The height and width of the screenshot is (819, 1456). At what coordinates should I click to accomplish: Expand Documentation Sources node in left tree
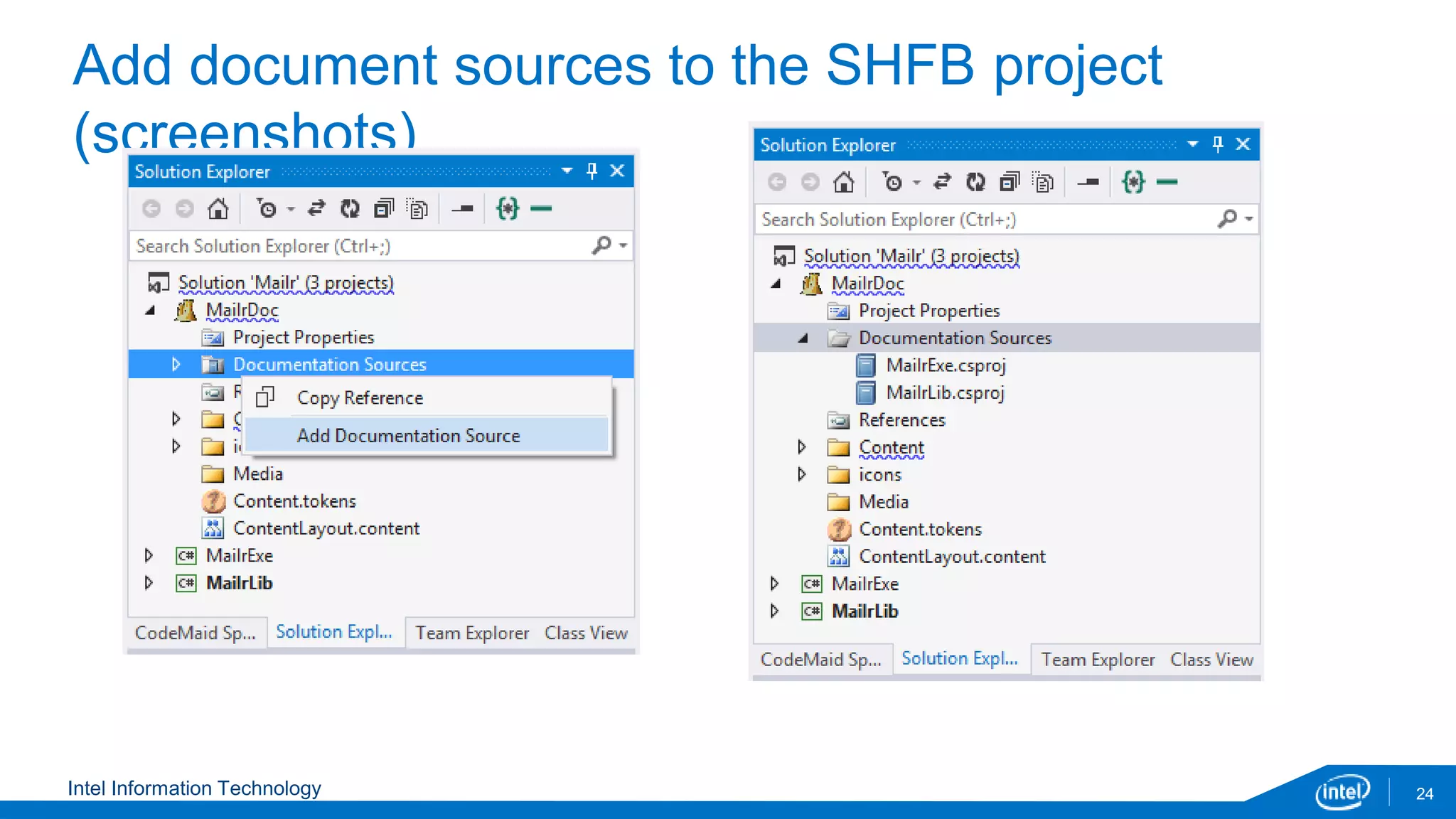176,364
